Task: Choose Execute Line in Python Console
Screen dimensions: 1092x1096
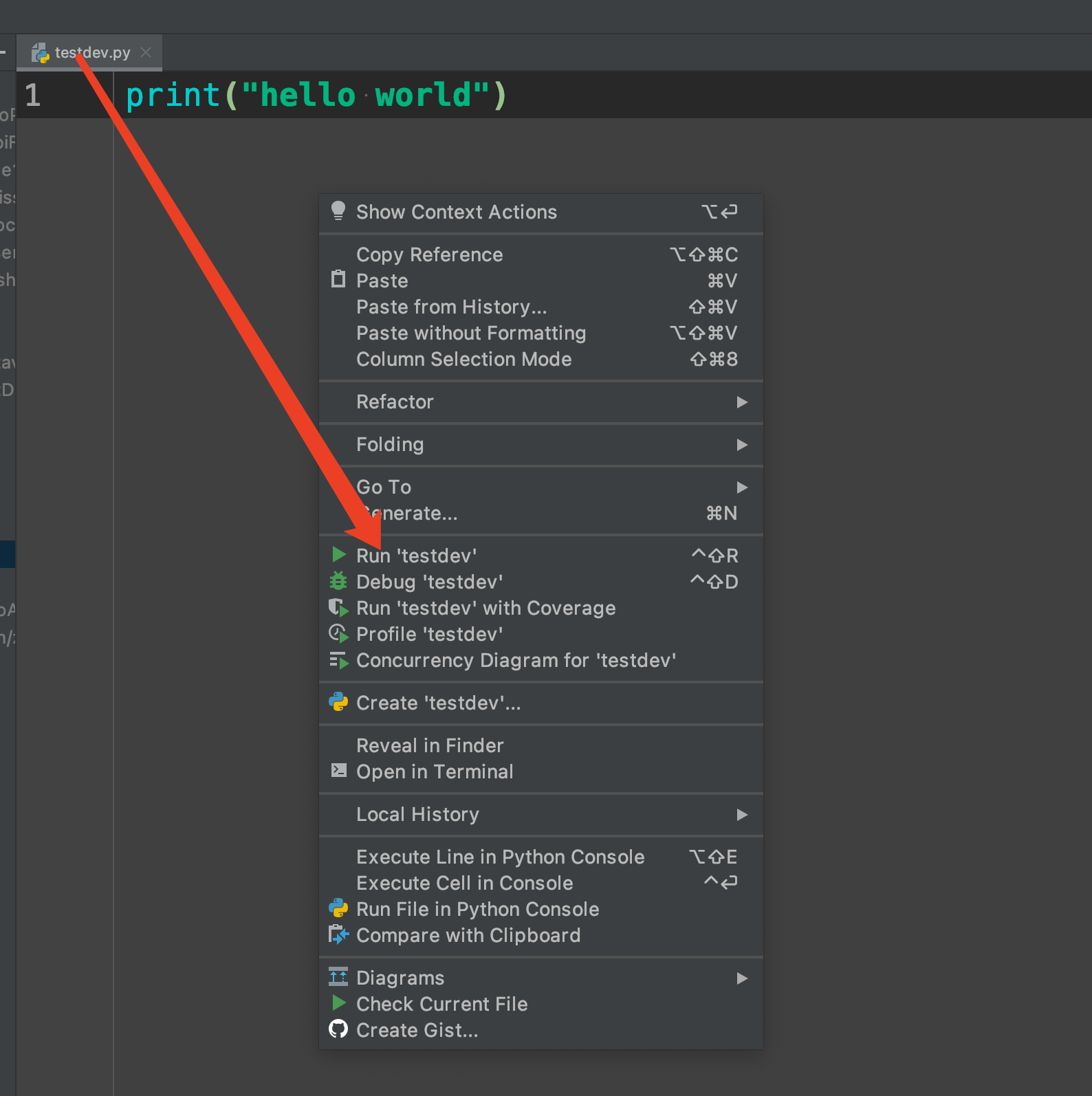Action: pyautogui.click(x=500, y=857)
